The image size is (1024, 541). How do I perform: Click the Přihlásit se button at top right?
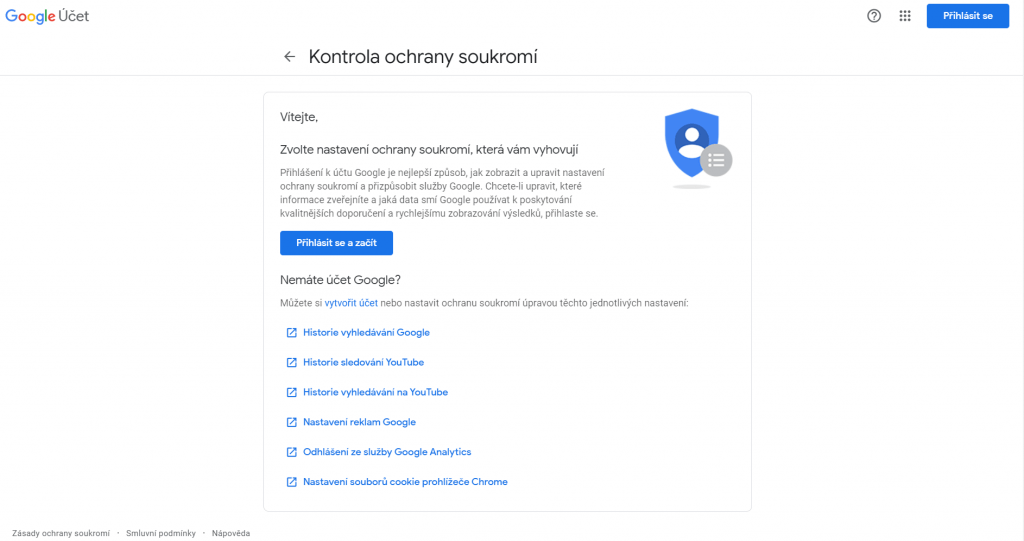967,16
